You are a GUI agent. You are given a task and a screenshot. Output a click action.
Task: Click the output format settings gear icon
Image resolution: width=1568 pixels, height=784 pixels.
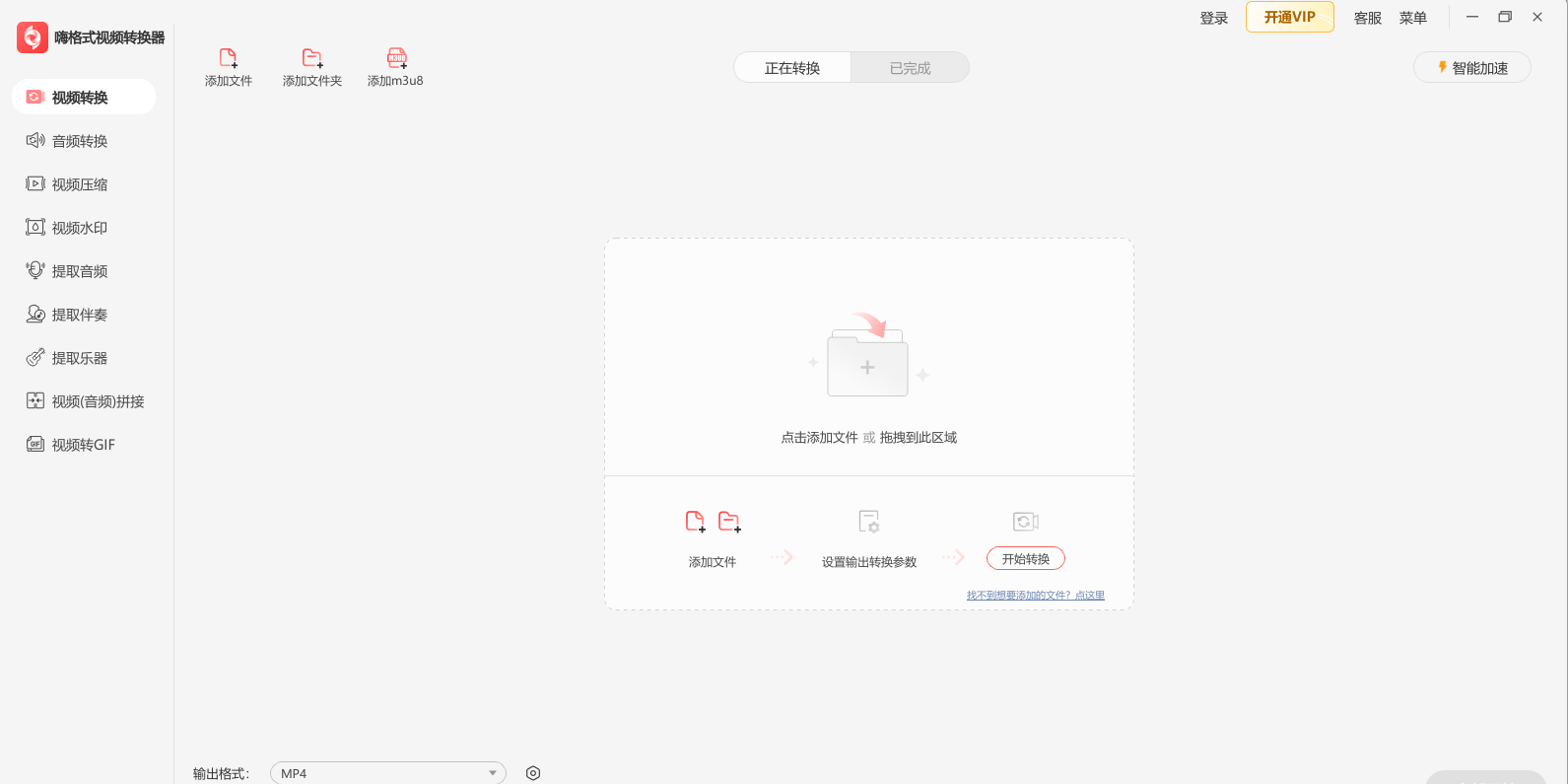(533, 773)
